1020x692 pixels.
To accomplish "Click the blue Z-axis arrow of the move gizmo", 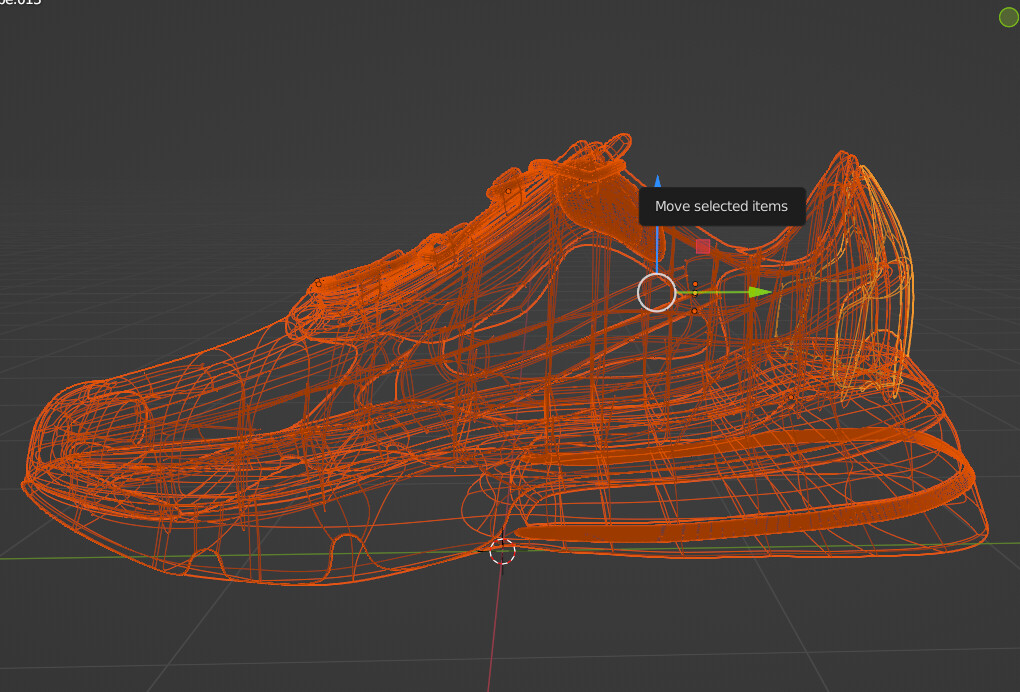I will (658, 182).
